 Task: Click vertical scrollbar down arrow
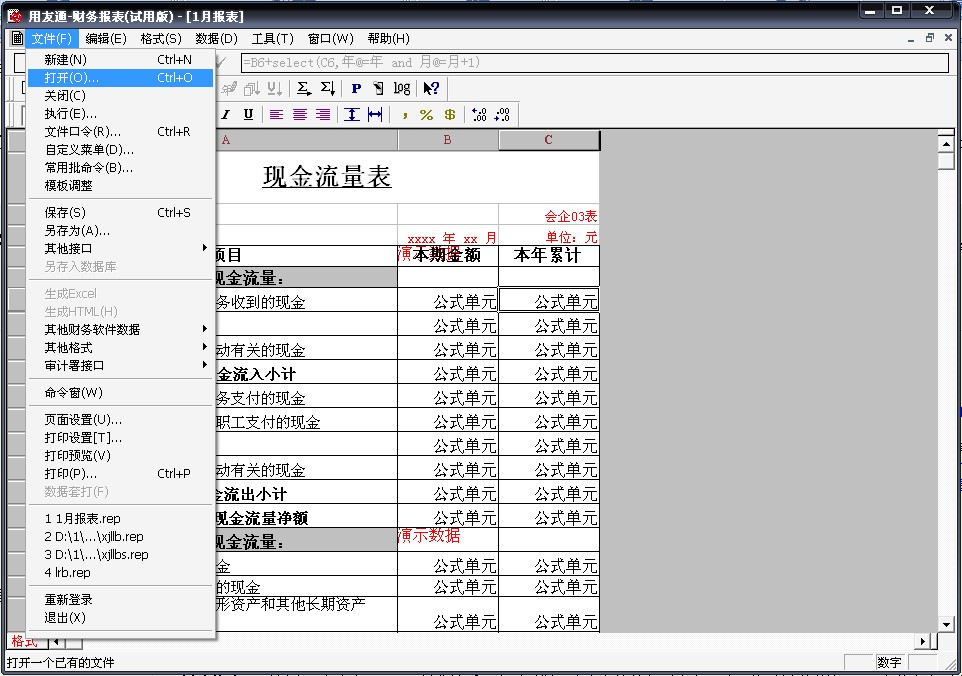[946, 625]
